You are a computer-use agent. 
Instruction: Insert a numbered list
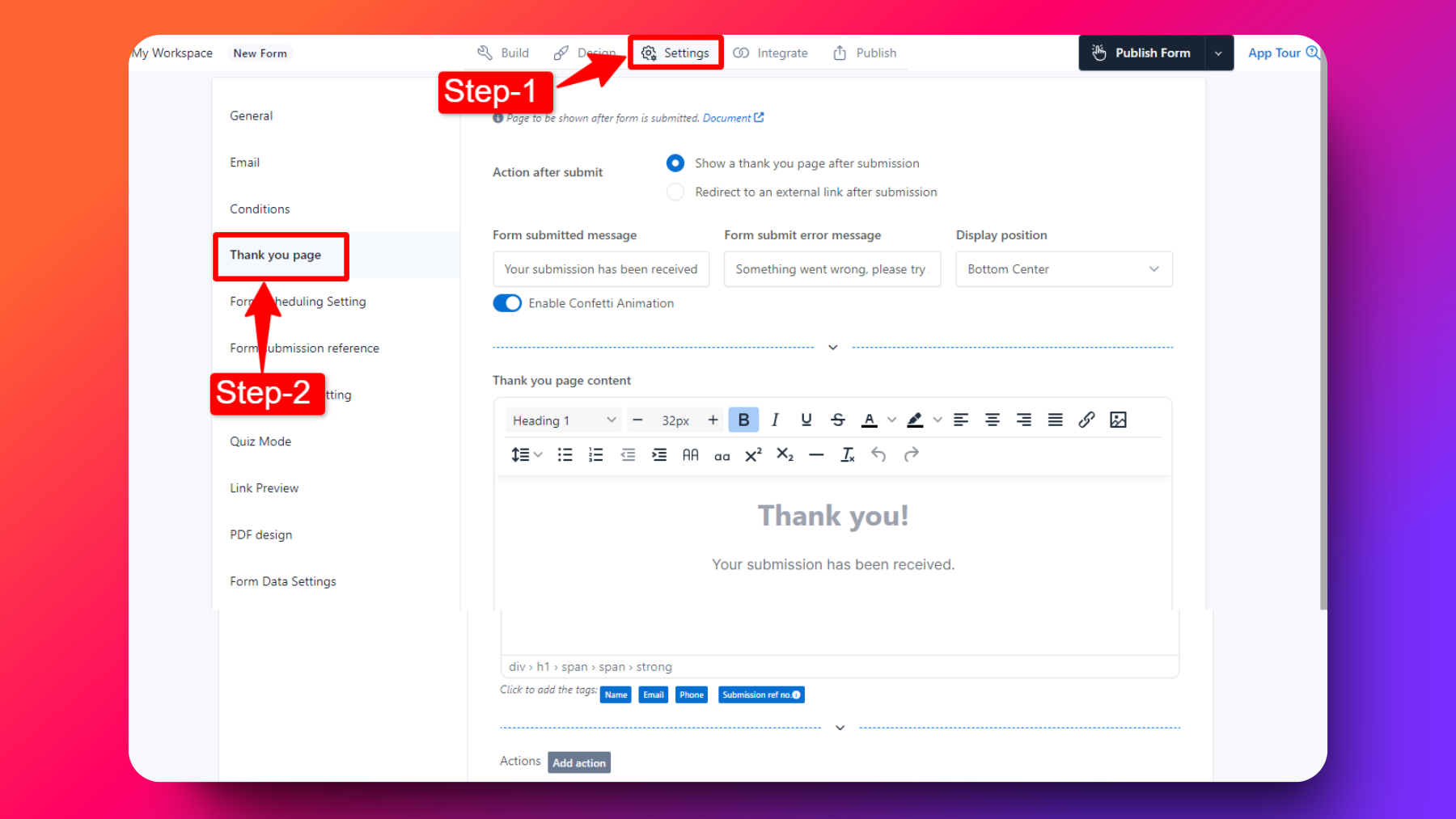[596, 455]
